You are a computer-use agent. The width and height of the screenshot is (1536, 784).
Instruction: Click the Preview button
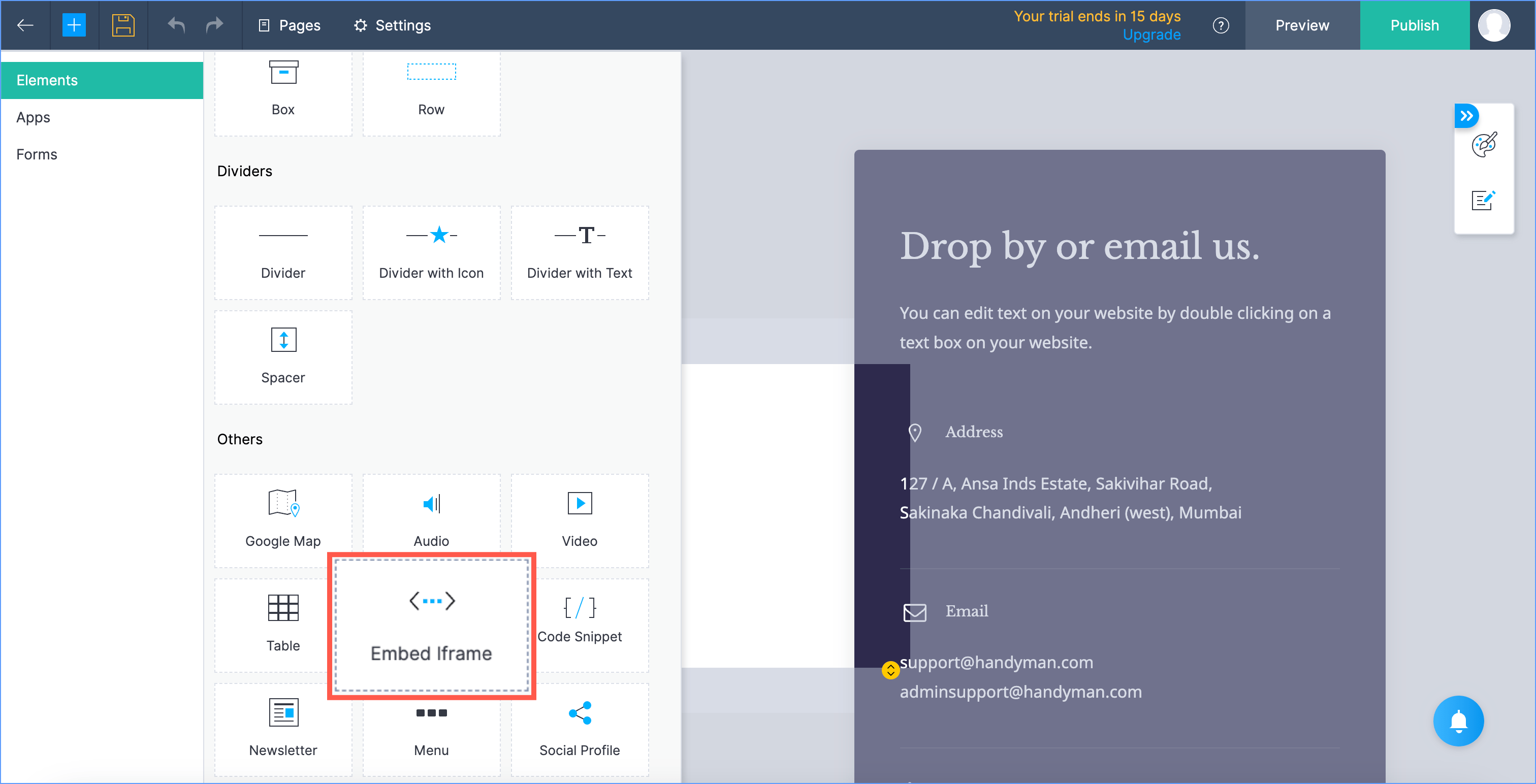tap(1302, 25)
